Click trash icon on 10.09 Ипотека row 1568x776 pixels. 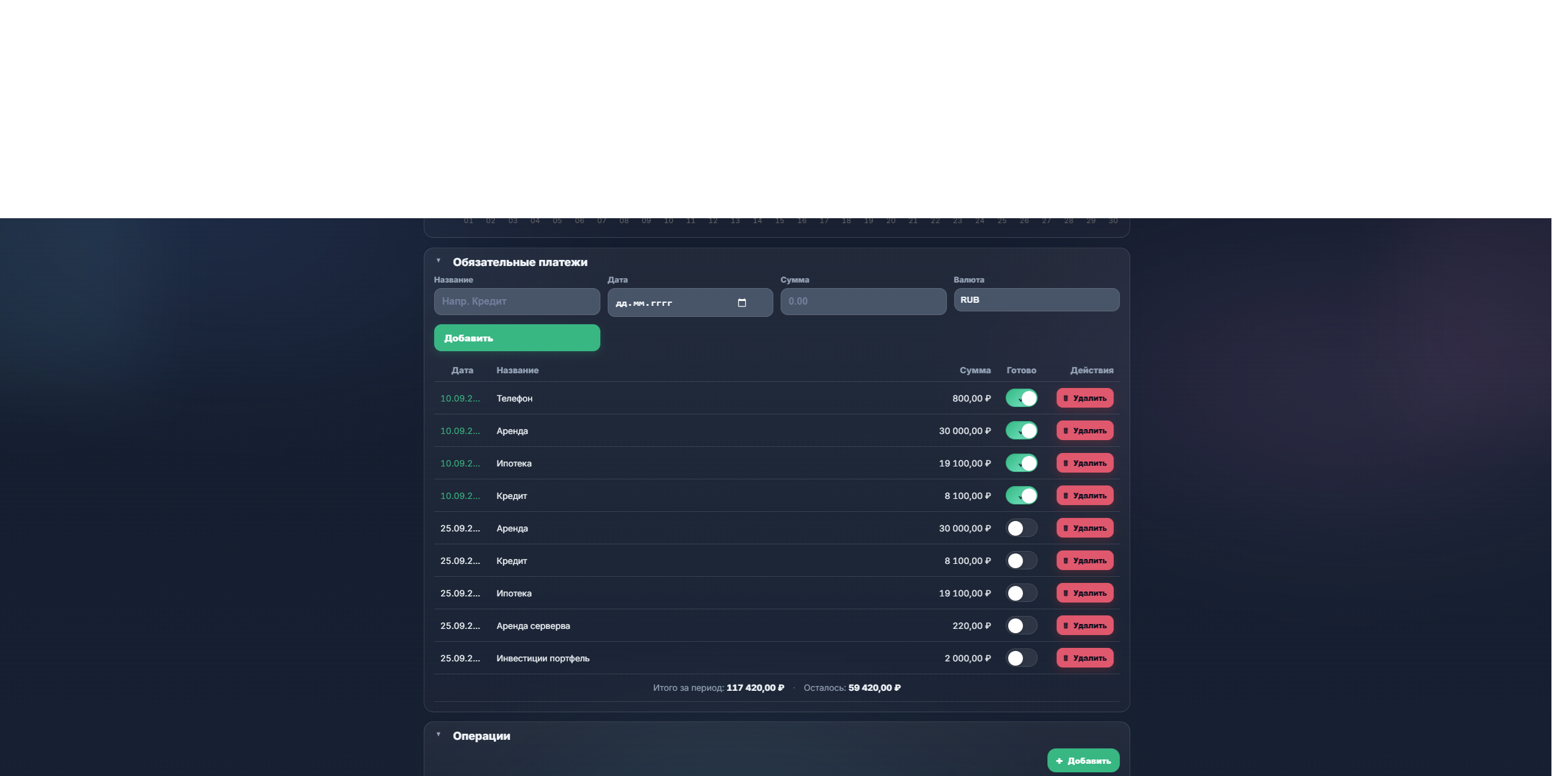pos(1066,463)
